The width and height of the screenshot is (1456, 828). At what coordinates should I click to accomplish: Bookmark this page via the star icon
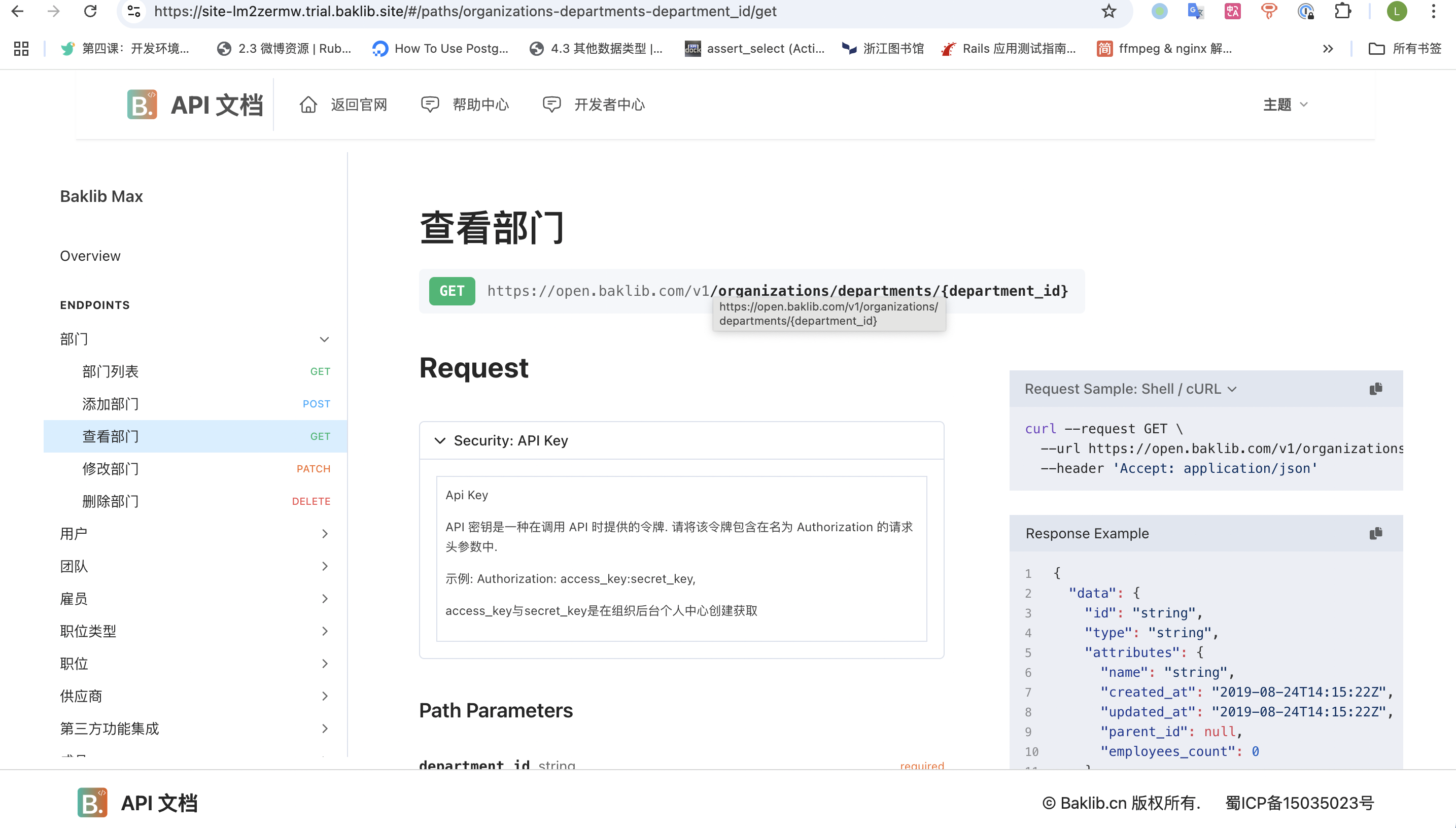point(1108,11)
